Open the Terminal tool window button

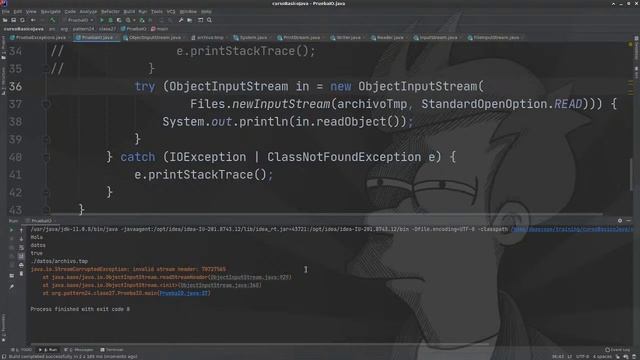pyautogui.click(x=112, y=350)
